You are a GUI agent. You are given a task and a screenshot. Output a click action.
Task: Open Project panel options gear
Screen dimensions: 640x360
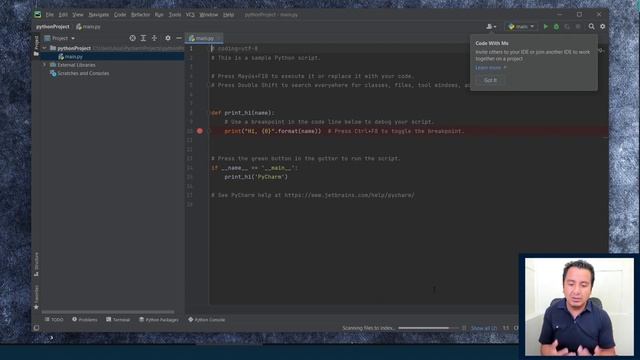pos(168,38)
